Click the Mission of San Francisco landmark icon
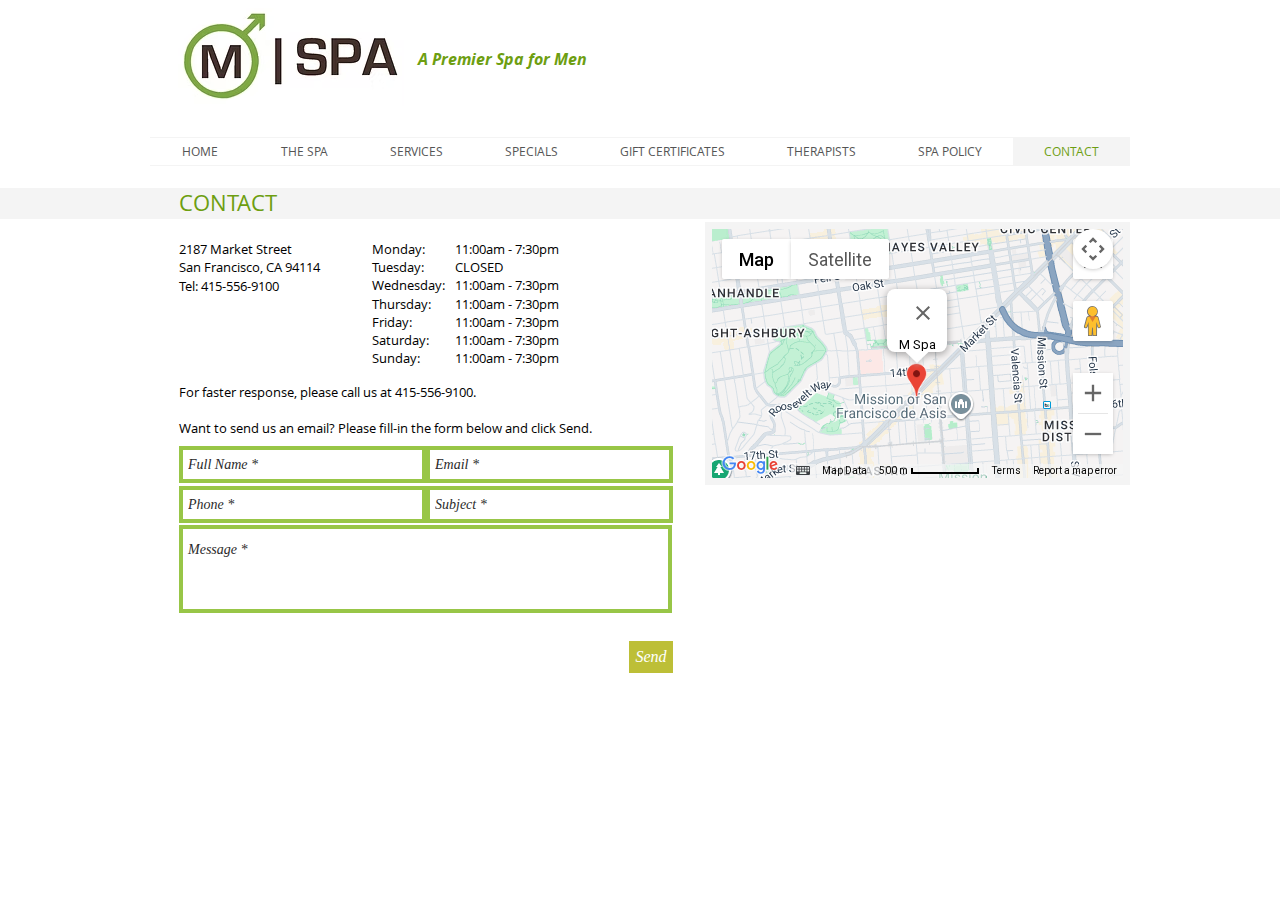Screen dimensions: 1280x900 click(961, 405)
